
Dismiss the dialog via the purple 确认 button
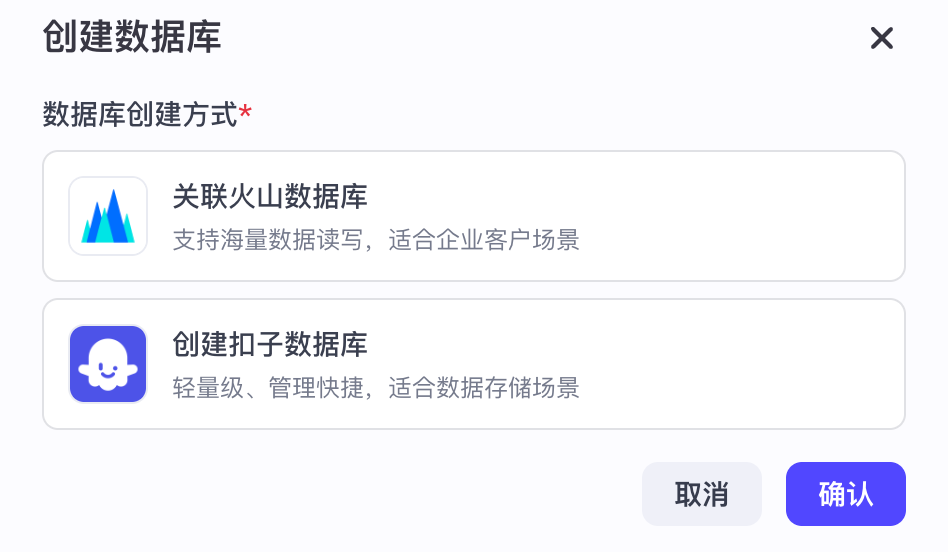[x=845, y=494]
